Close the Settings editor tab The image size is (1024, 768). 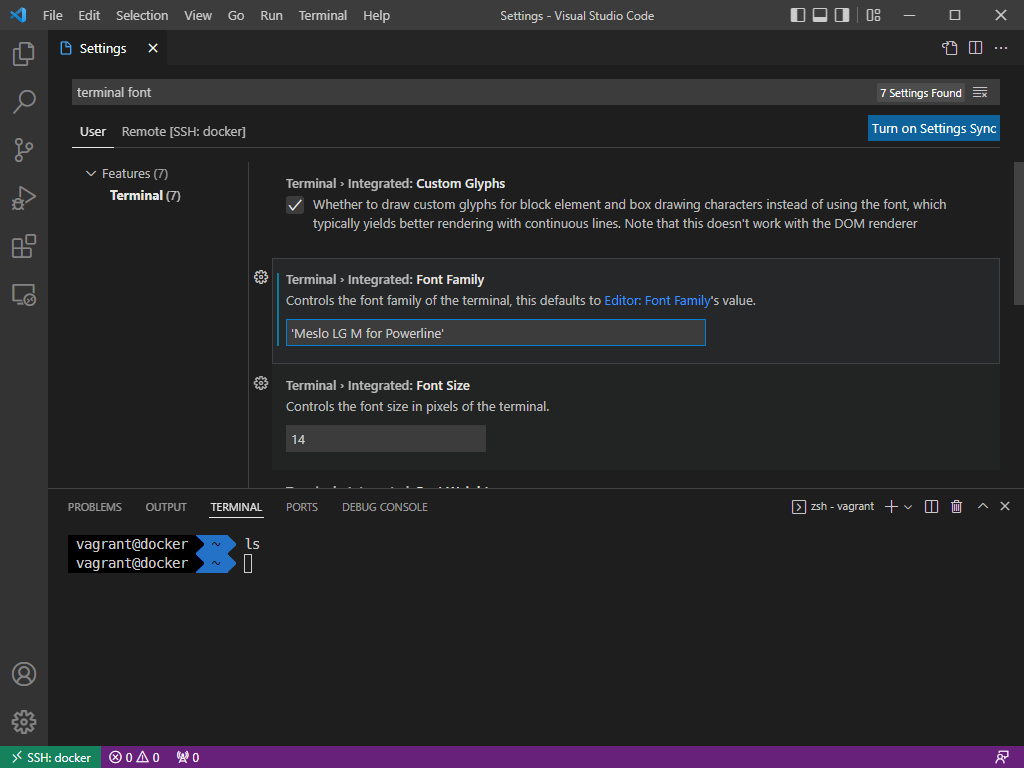coord(153,48)
